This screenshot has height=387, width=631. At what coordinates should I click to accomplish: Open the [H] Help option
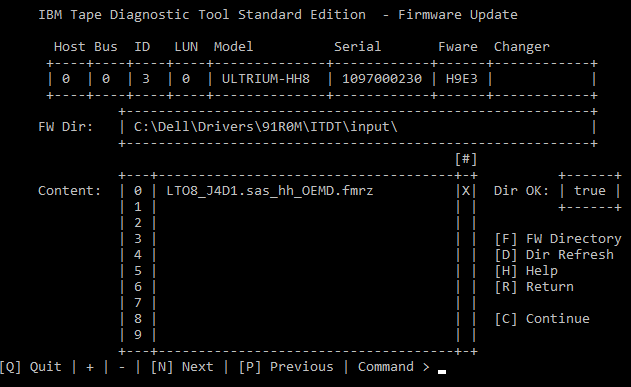coord(526,271)
